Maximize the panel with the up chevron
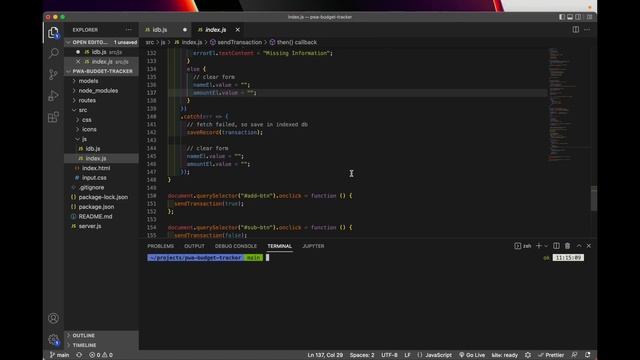The width and height of the screenshot is (640, 360). point(579,246)
